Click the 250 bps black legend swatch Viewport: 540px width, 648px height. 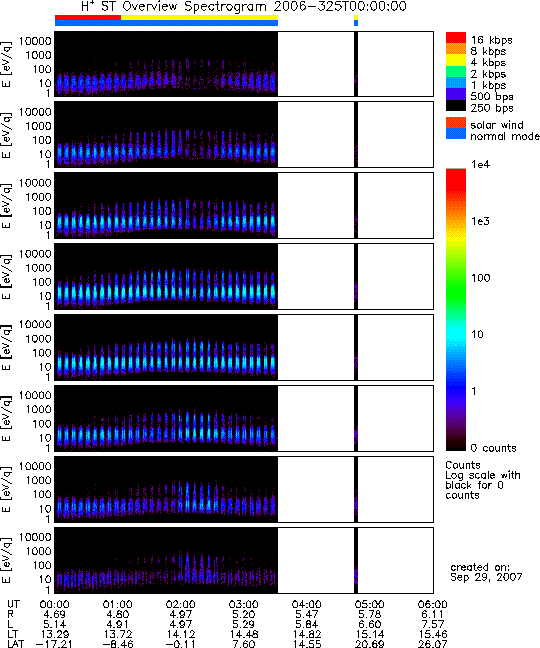tap(456, 105)
